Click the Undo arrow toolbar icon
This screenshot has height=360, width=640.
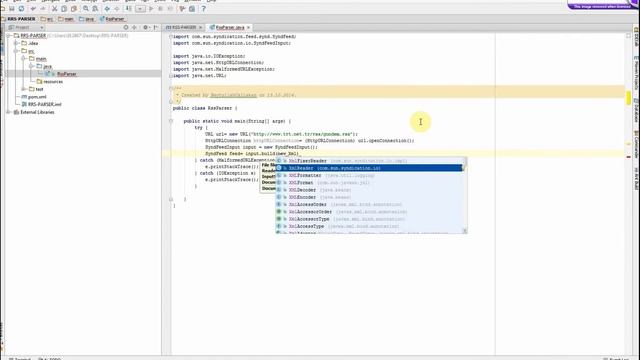[33, 9]
